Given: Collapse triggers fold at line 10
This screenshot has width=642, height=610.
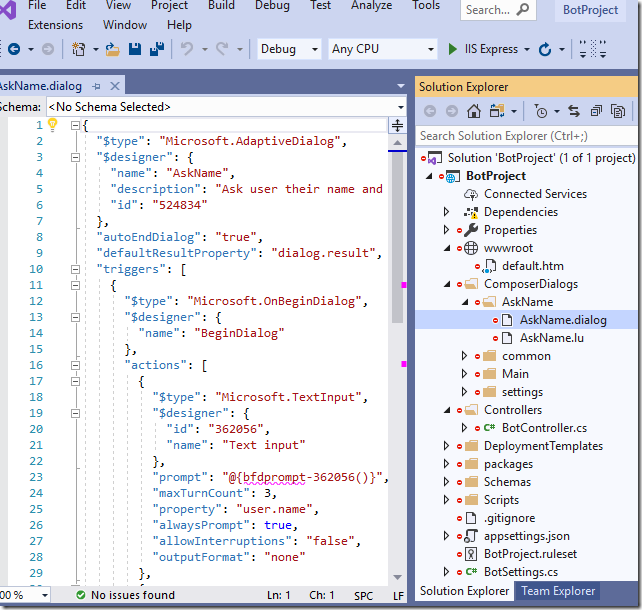Looking at the screenshot, I should [x=75, y=269].
